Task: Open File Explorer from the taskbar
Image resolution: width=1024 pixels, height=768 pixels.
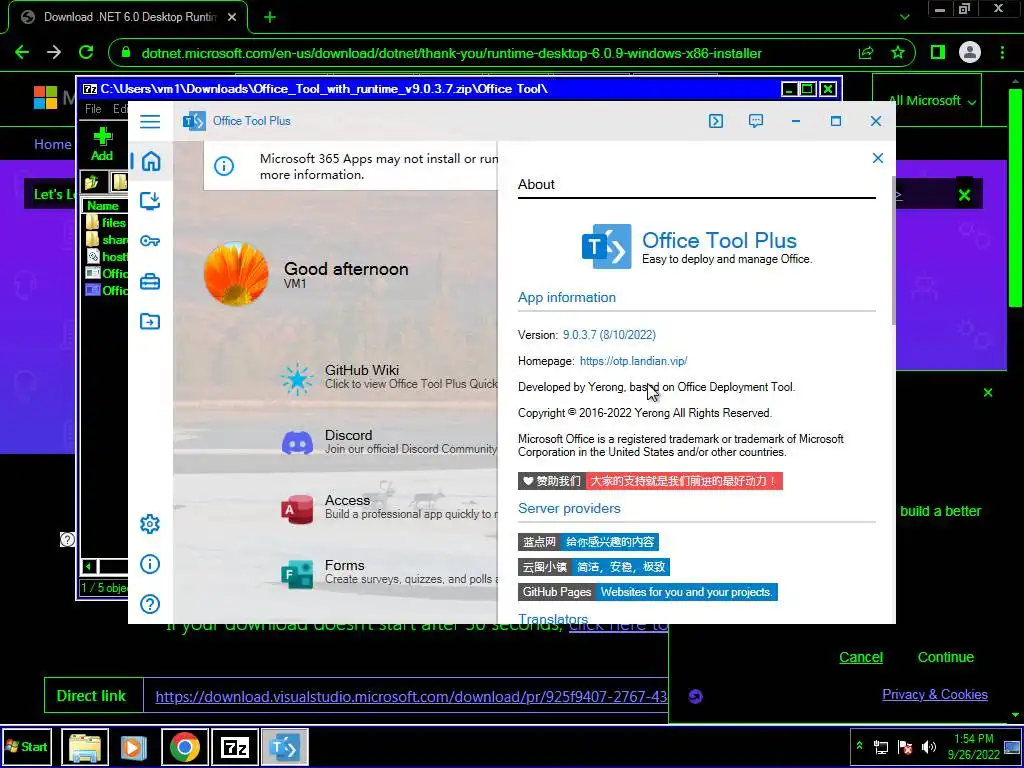Action: point(85,746)
